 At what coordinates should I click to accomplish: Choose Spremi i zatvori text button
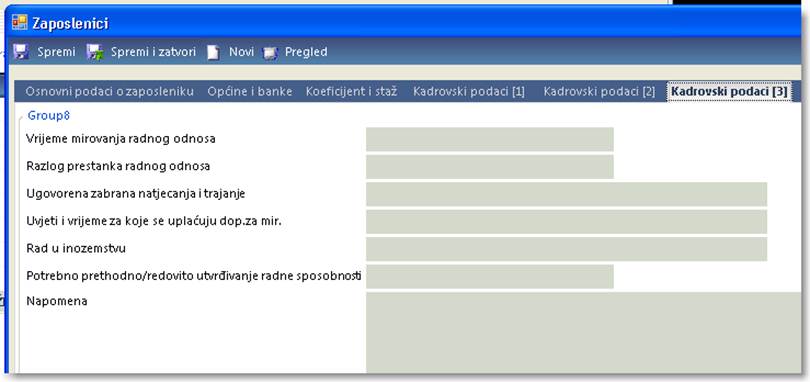click(153, 52)
